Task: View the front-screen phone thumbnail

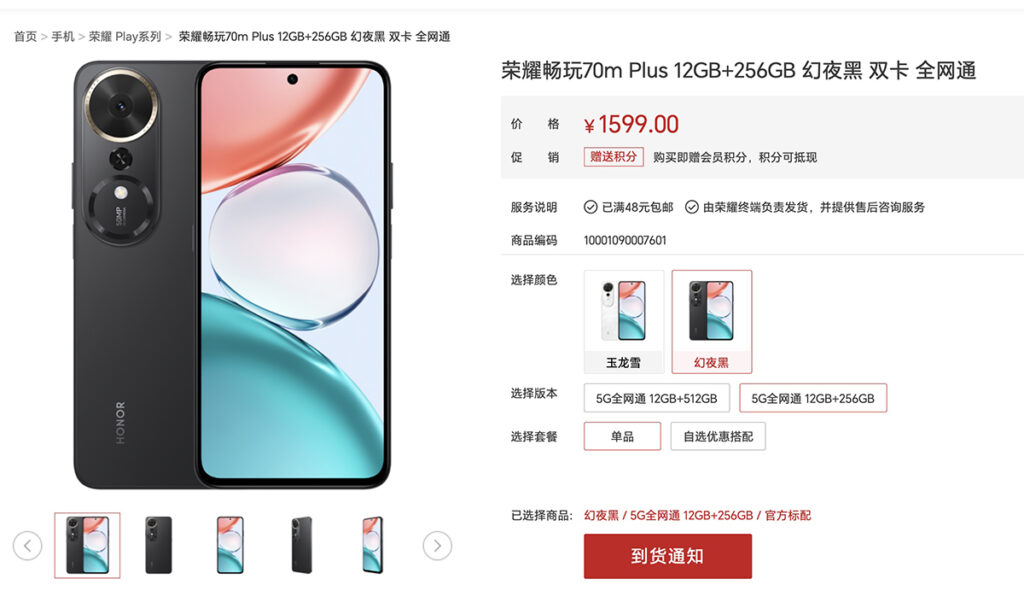Action: 230,545
